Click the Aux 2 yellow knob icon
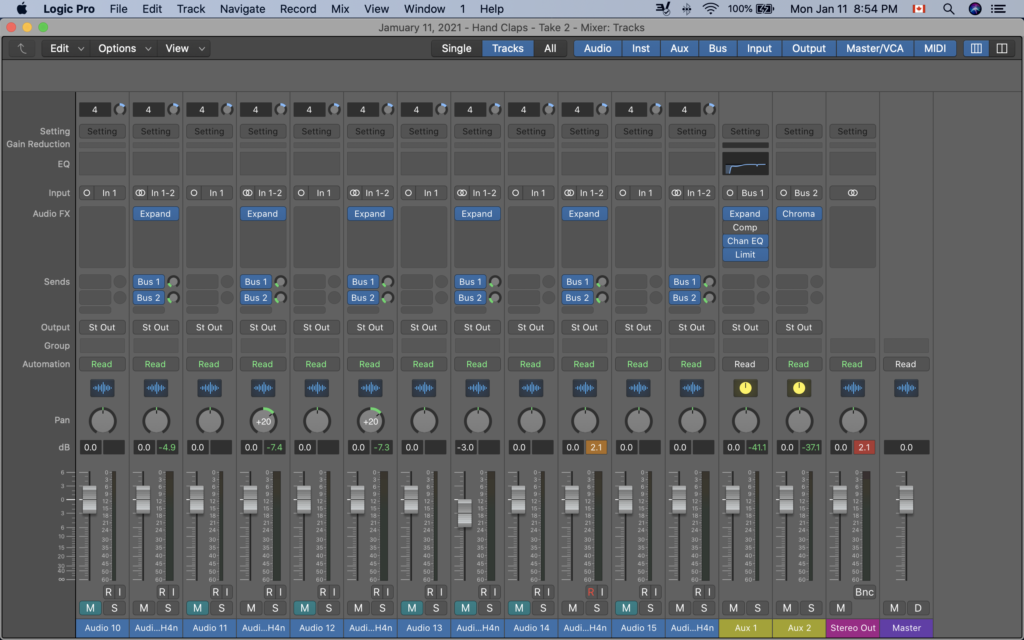 pos(798,388)
